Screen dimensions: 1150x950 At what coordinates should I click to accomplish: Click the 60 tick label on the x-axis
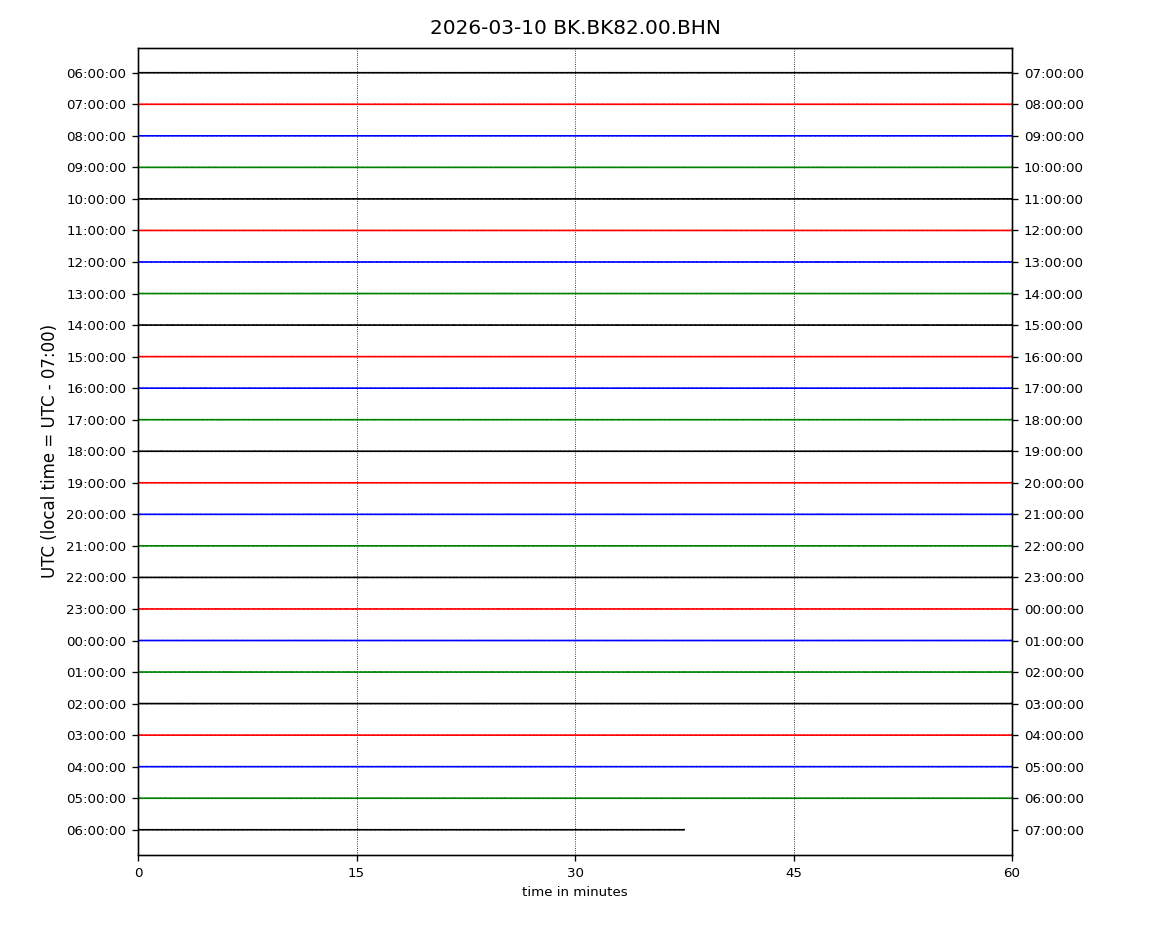[1012, 873]
